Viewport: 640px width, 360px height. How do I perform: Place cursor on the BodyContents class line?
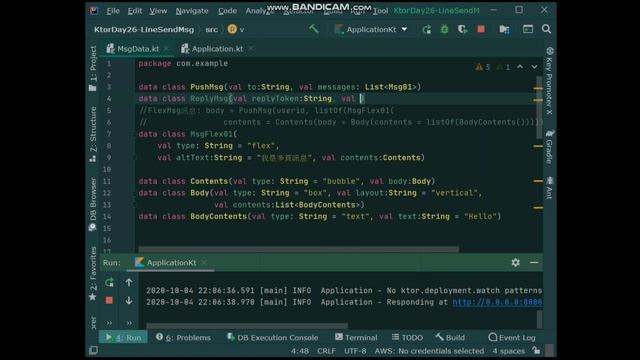coord(319,216)
